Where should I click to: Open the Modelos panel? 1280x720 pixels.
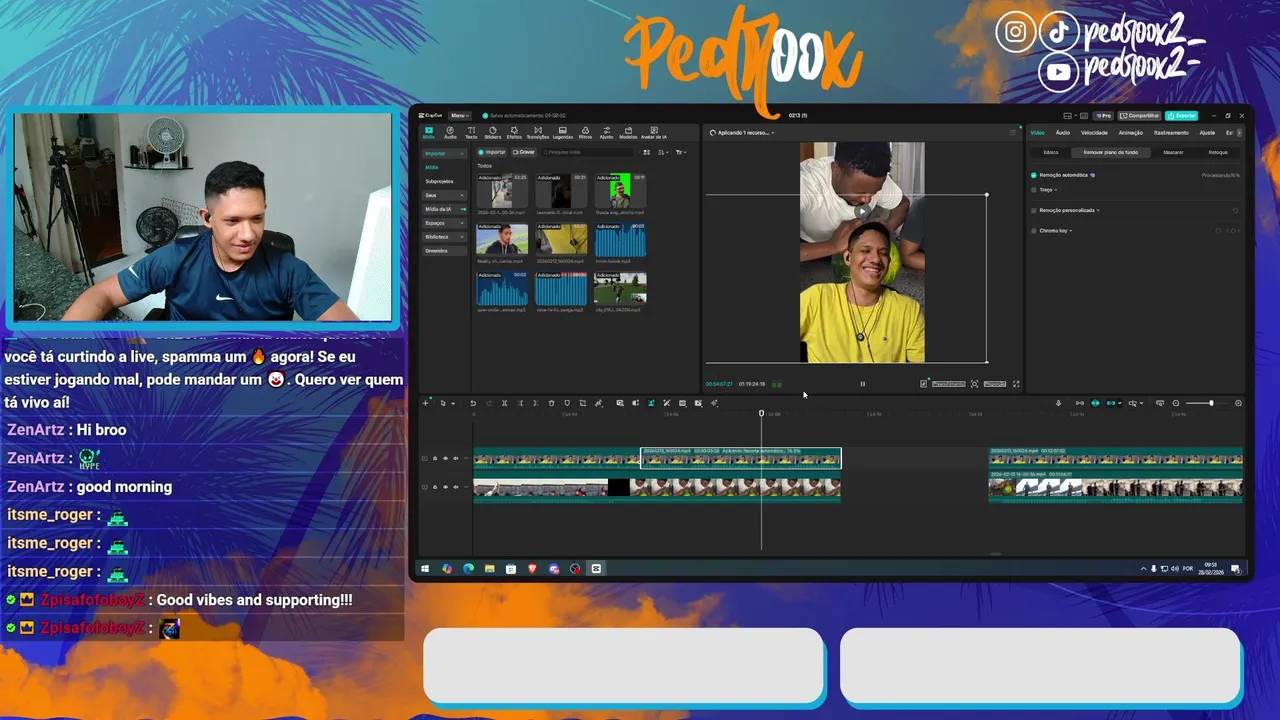pyautogui.click(x=628, y=133)
